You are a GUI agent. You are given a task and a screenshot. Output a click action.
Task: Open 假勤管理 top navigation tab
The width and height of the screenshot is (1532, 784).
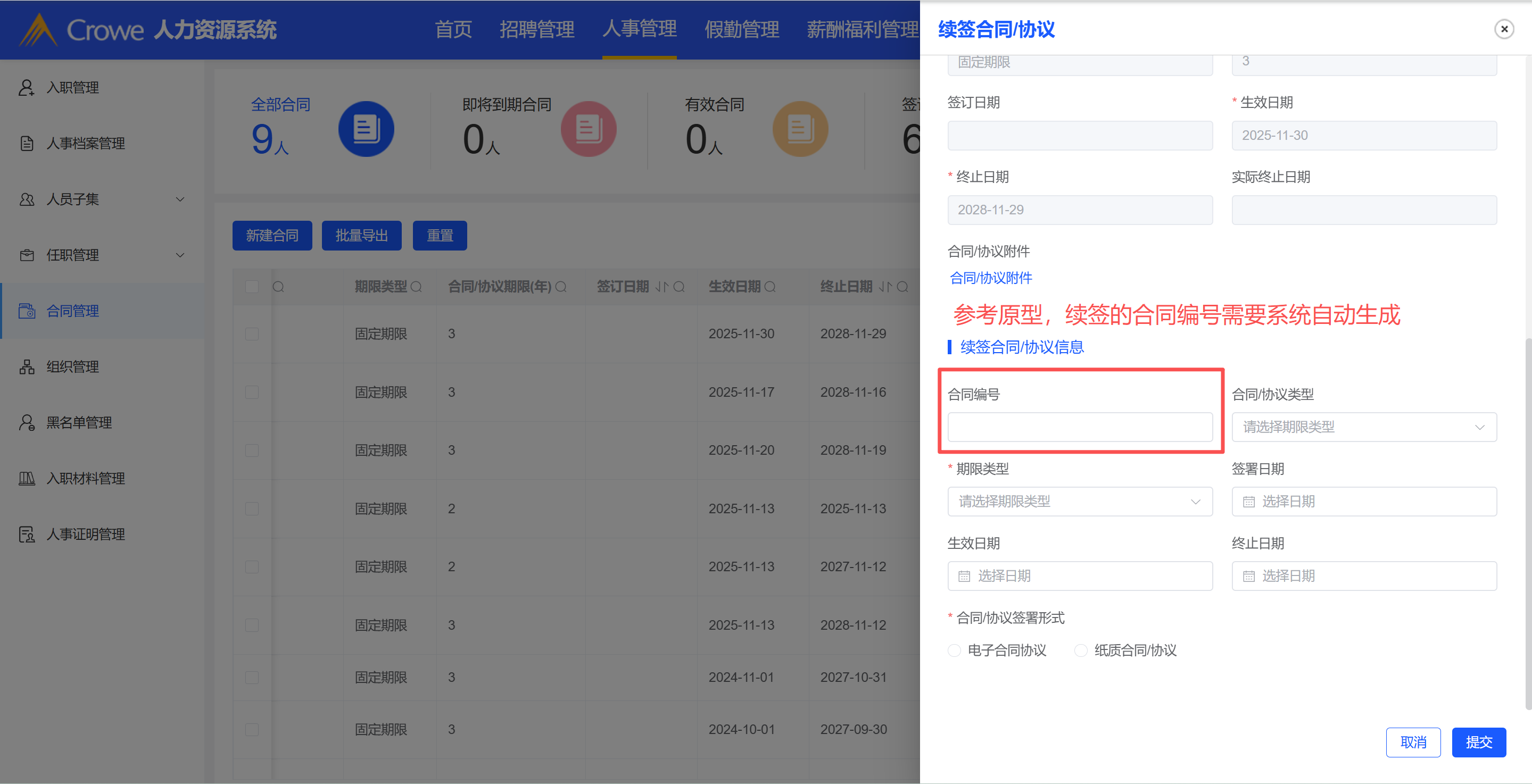tap(741, 29)
